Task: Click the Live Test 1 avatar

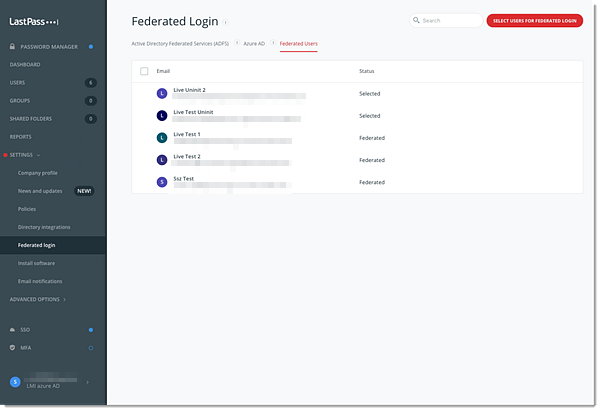Action: click(162, 137)
